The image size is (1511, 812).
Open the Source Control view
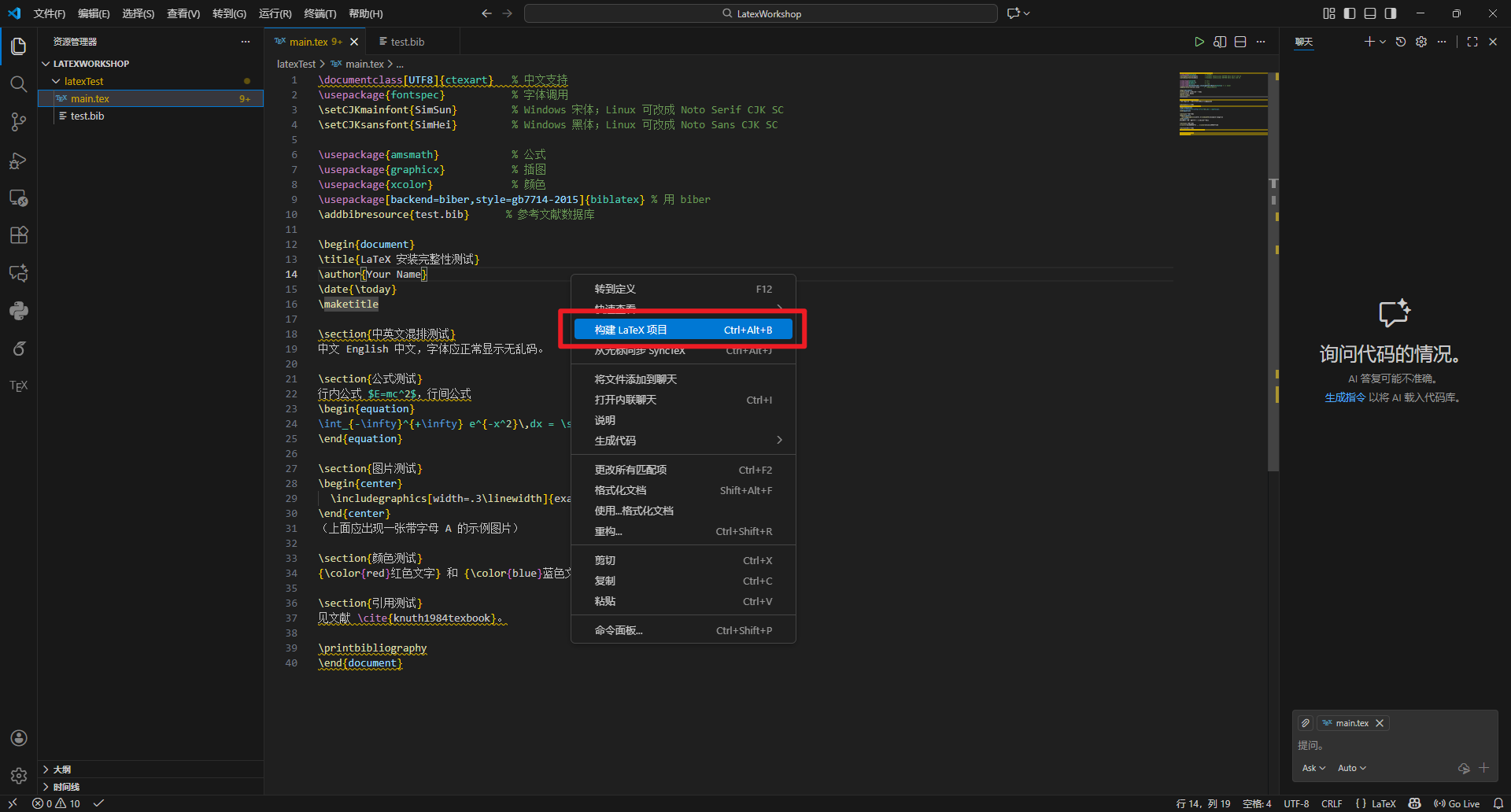(19, 122)
